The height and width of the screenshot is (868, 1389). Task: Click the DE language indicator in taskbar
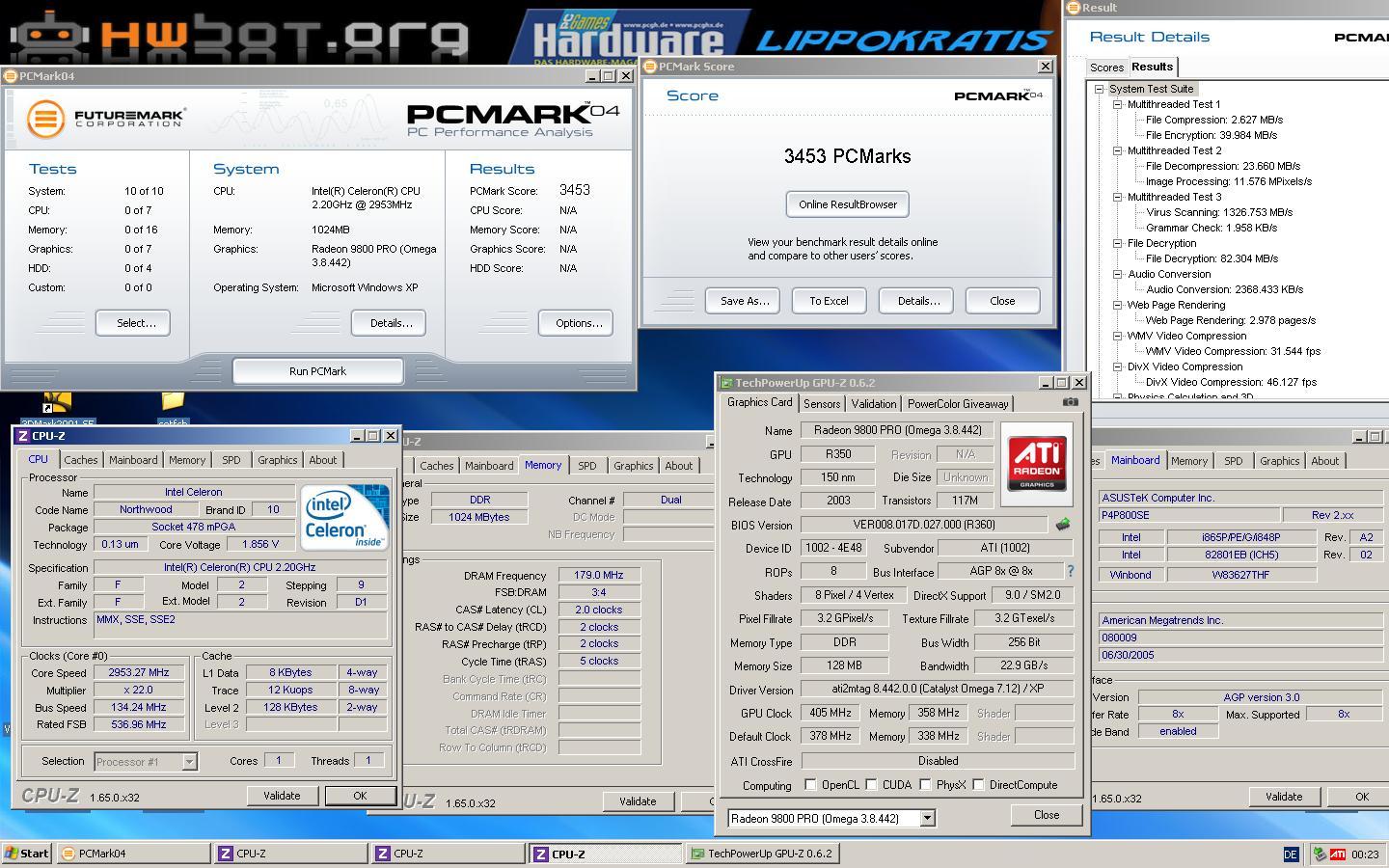coord(1291,854)
